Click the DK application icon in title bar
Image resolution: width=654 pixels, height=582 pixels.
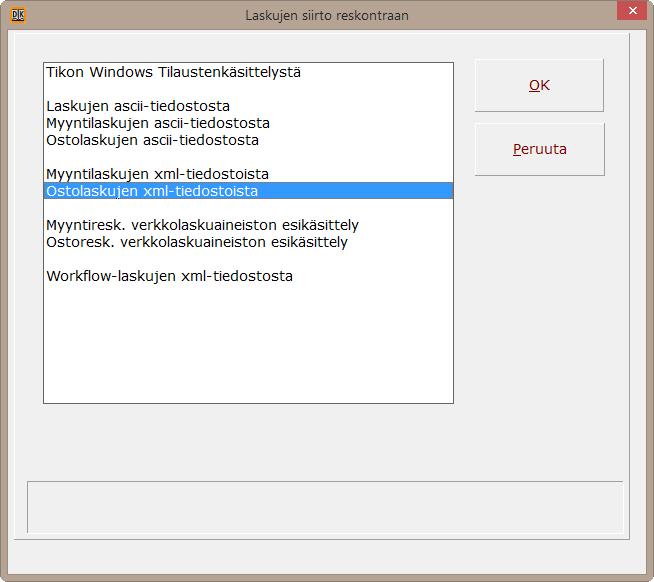point(18,15)
